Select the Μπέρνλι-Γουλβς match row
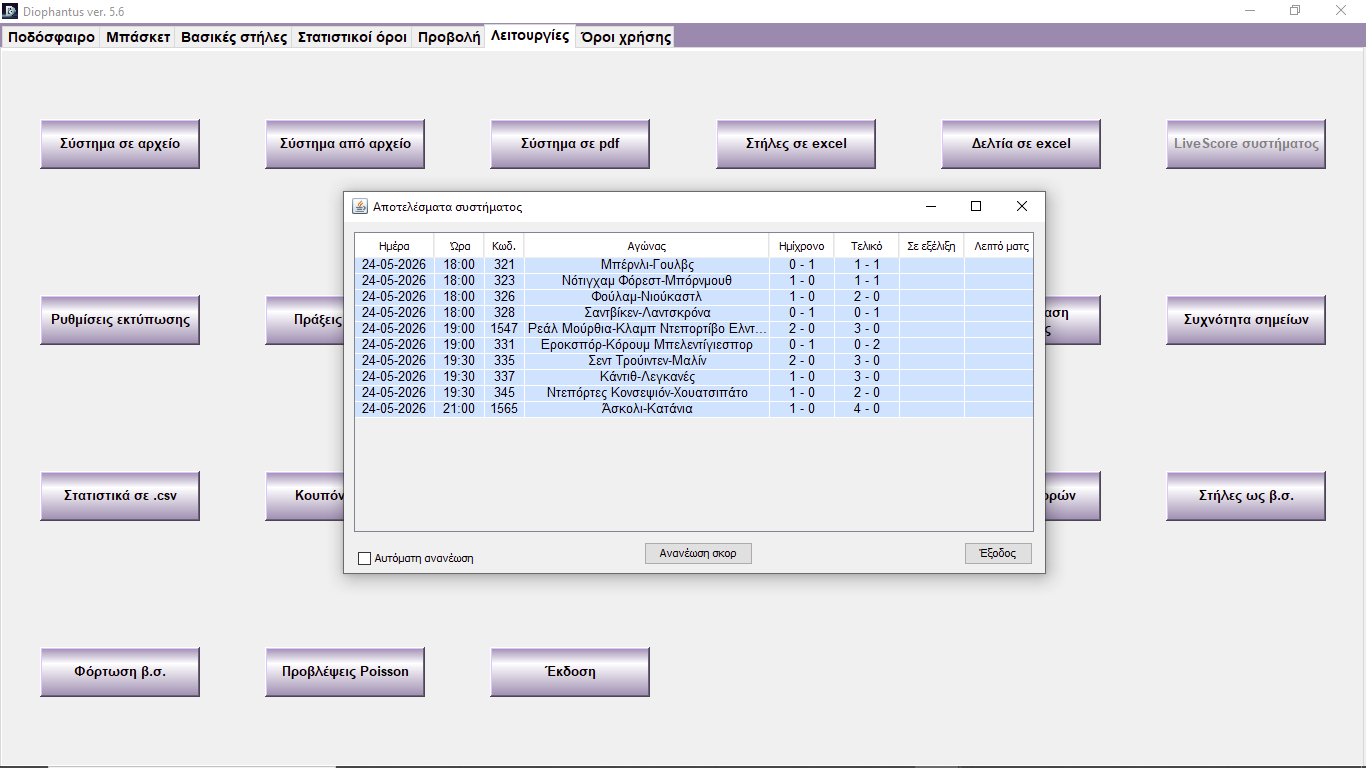 pos(694,265)
